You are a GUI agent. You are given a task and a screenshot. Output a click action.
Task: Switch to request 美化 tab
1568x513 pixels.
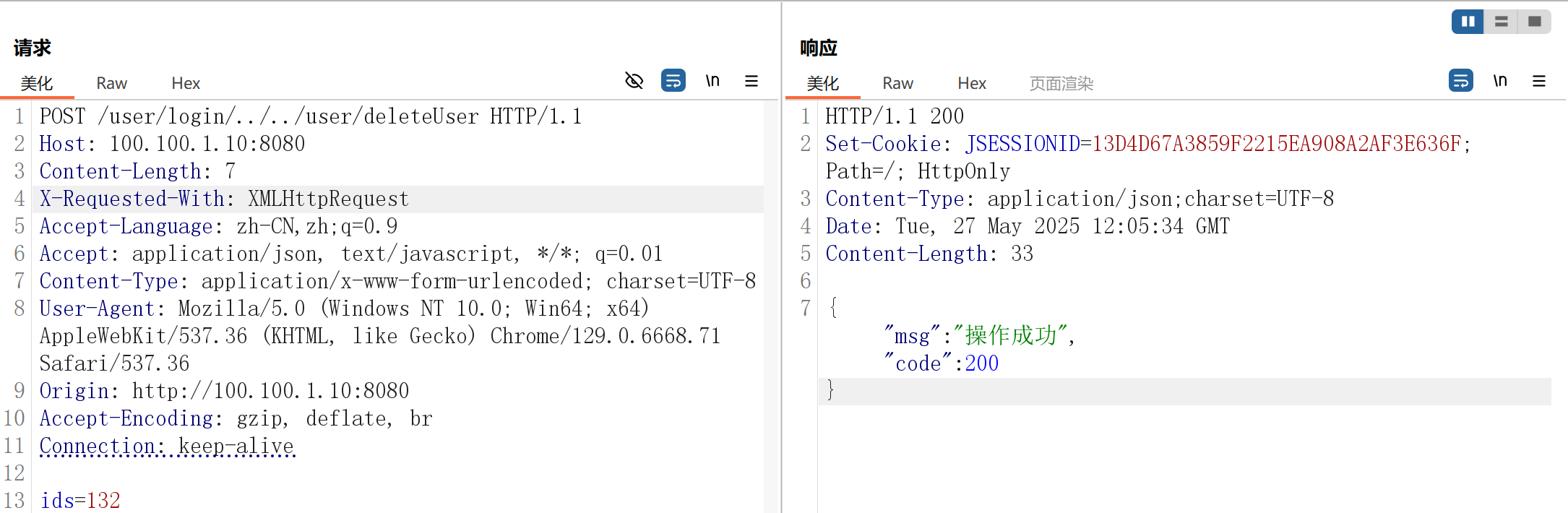click(37, 84)
